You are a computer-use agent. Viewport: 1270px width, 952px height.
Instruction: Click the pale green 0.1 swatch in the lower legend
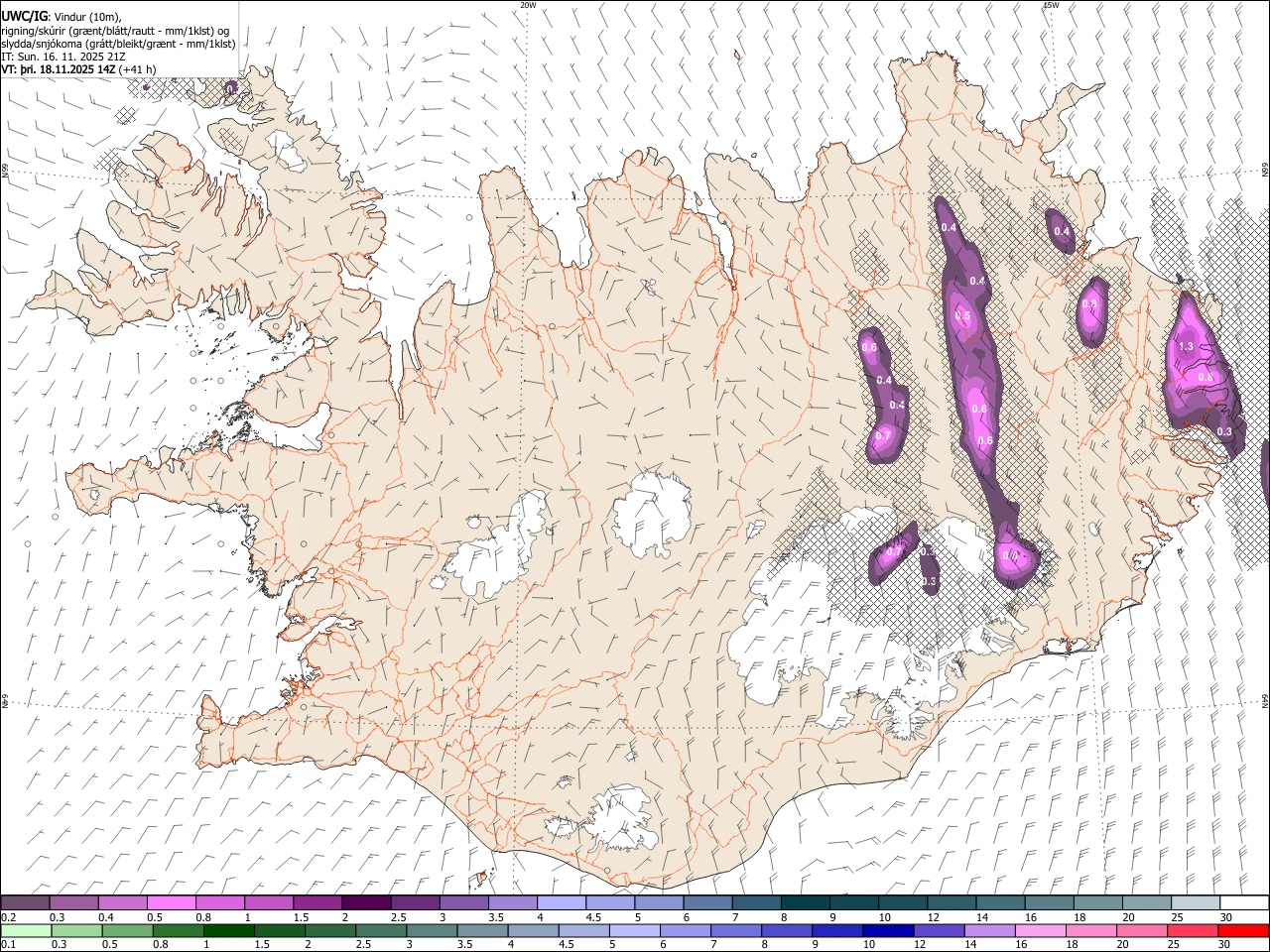[25, 931]
